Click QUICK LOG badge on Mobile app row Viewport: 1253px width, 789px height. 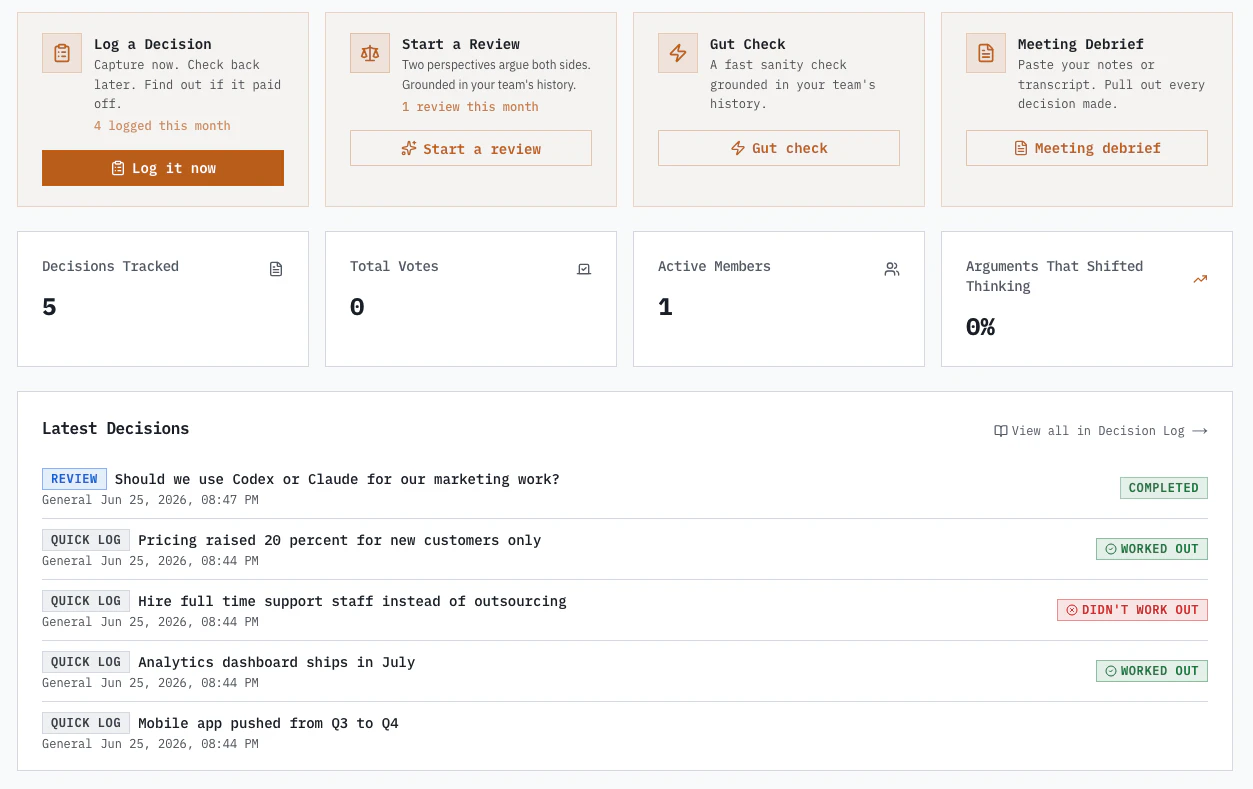click(86, 723)
